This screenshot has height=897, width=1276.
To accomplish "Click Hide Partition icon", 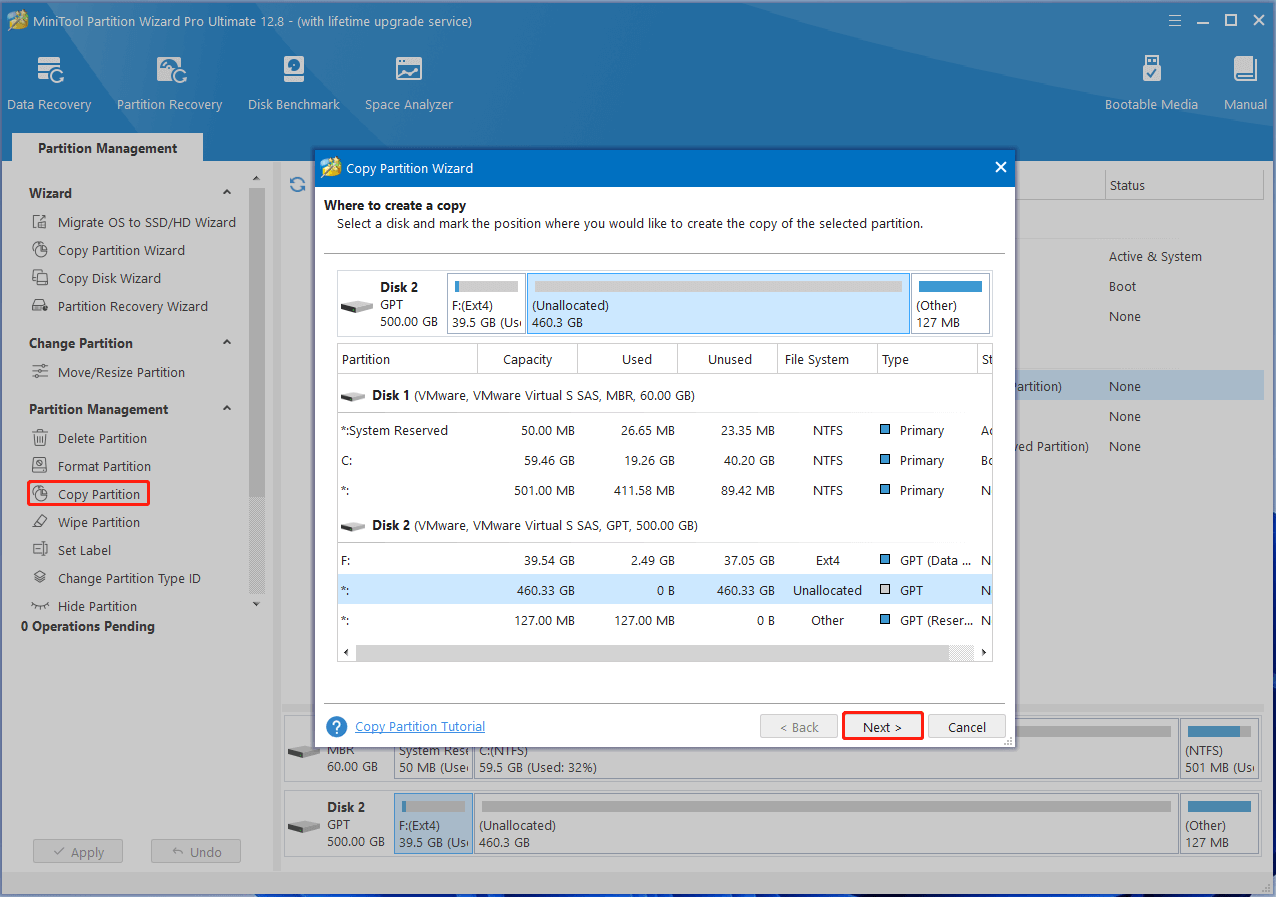I will pos(40,606).
